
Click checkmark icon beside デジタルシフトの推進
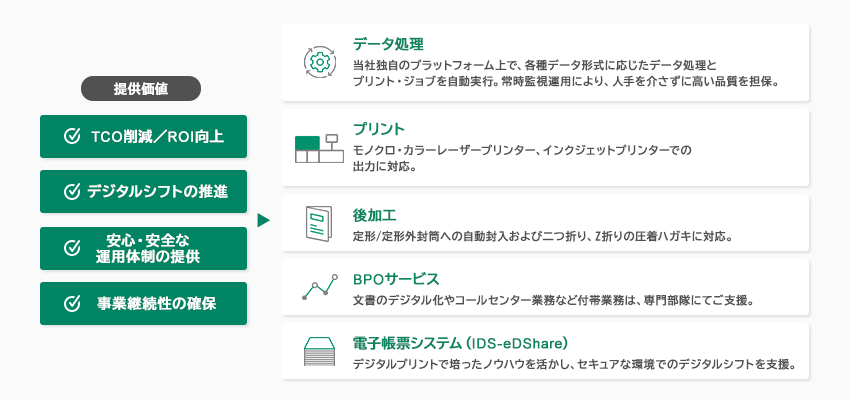[x=72, y=191]
